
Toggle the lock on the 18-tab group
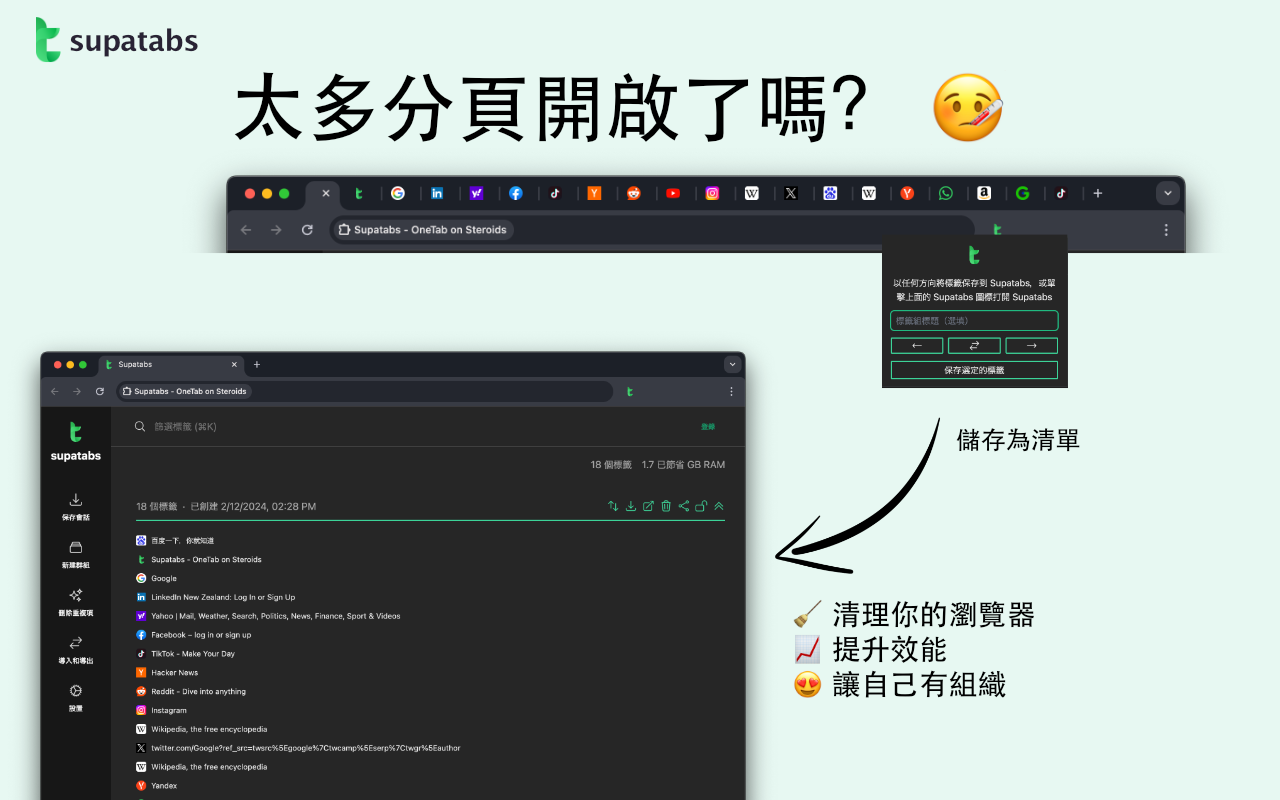[701, 506]
